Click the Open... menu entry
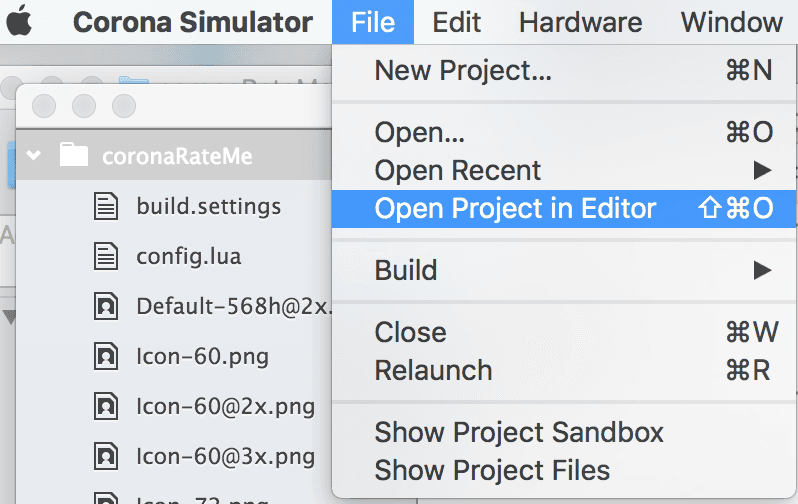Viewport: 798px width, 504px height. [419, 132]
